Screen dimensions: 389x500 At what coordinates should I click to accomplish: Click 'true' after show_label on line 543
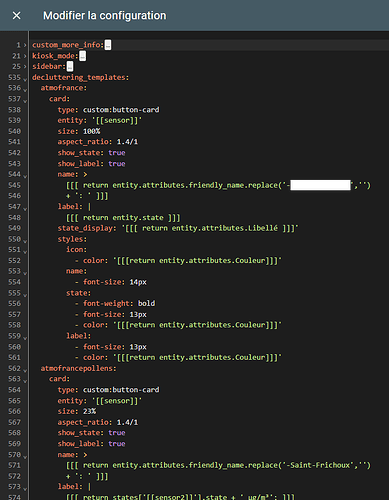coord(117,164)
